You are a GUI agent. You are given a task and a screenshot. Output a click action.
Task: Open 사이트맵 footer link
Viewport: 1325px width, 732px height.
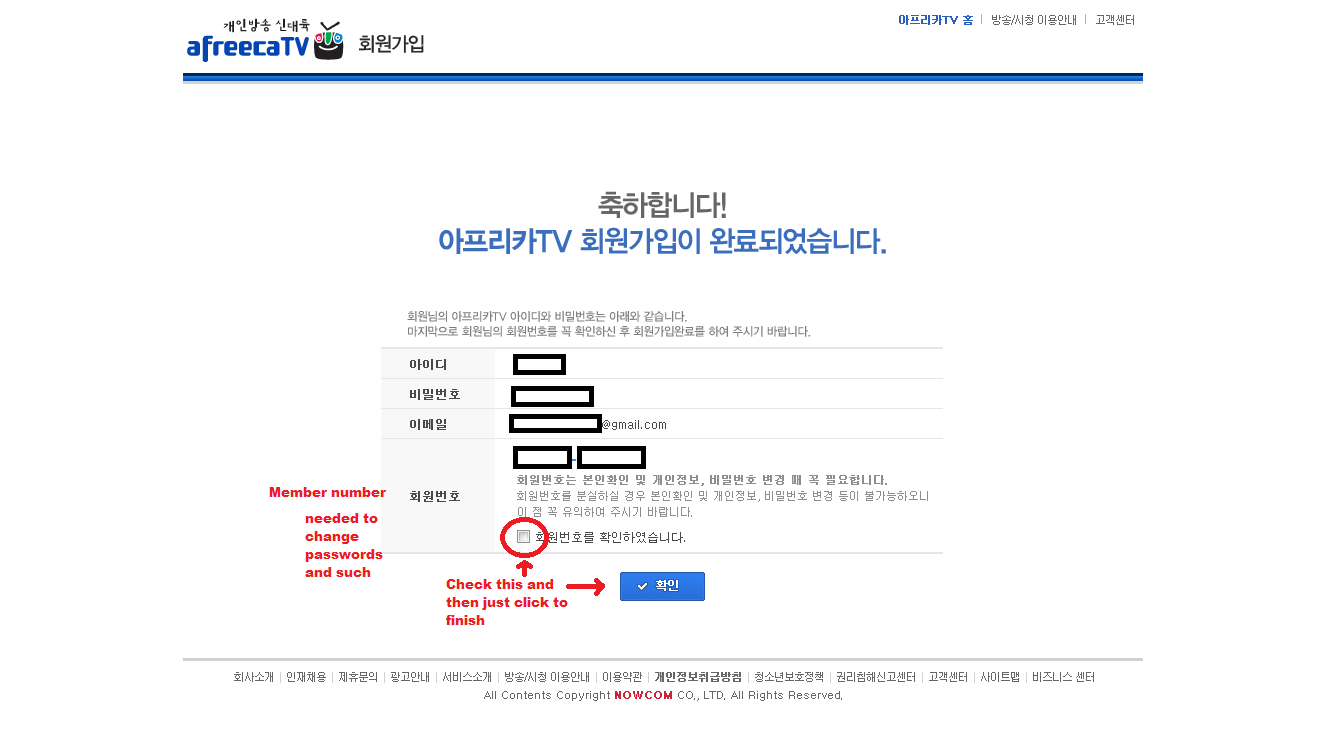(x=1000, y=677)
